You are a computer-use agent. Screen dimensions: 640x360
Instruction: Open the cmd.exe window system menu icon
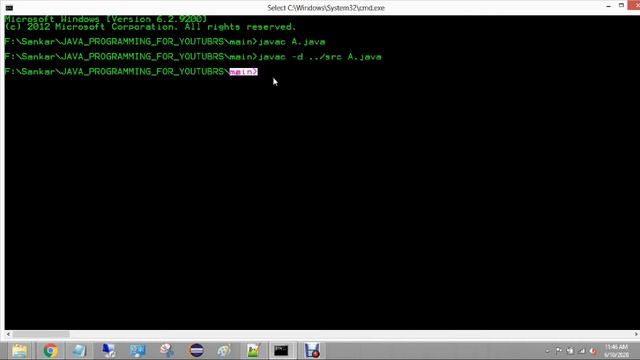[x=9, y=7]
